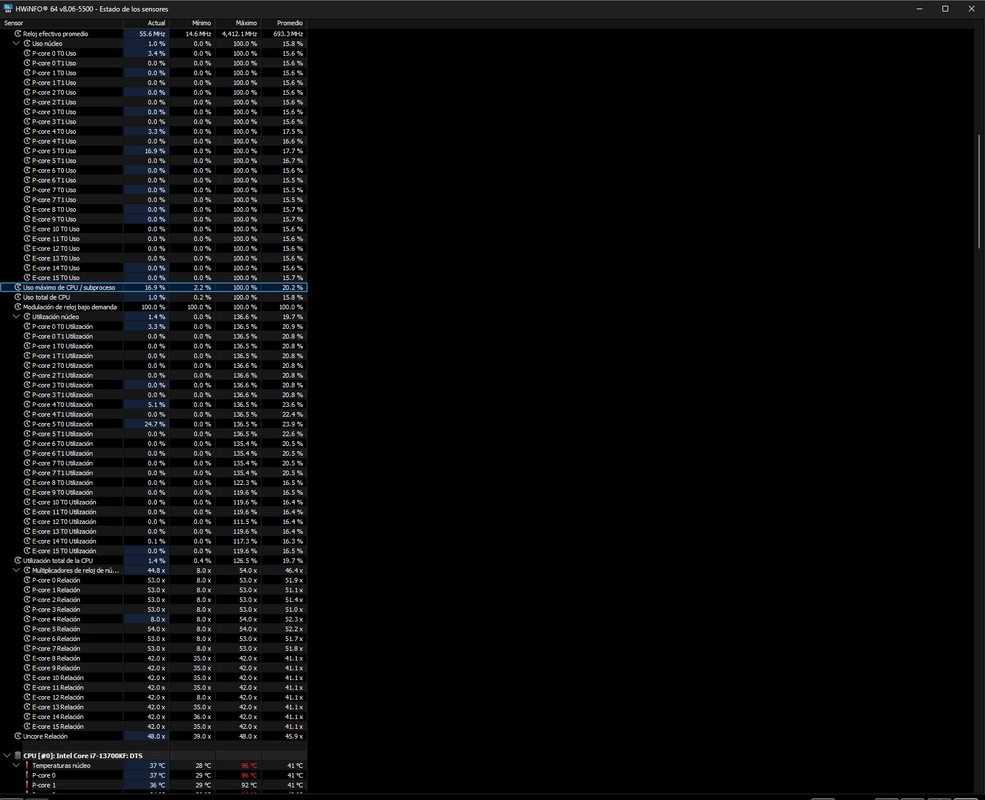Viewport: 985px width, 800px height.
Task: Click the icon beside P-core 7 Relación
Action: click(27, 649)
